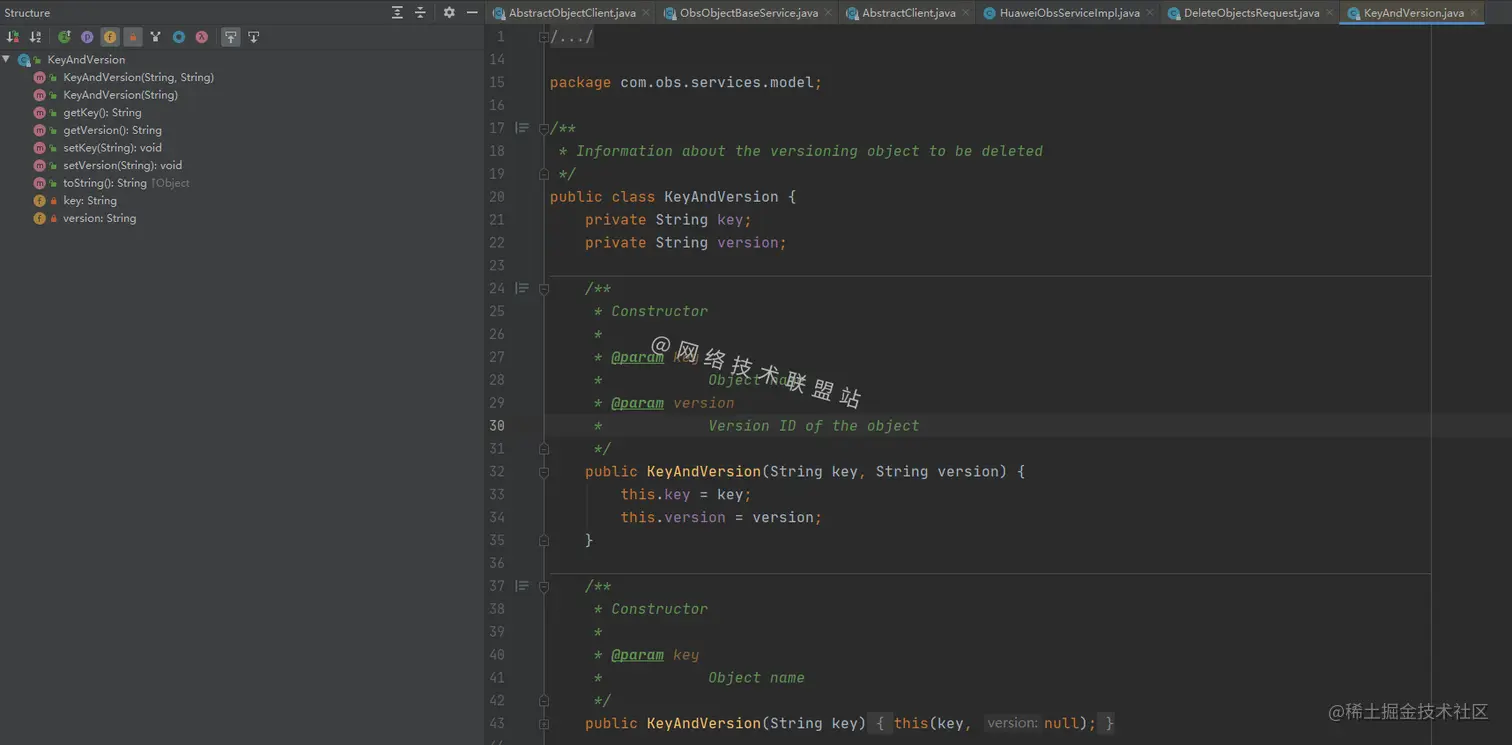Expand folded header comment at line 1
This screenshot has height=745, width=1512.
pos(544,37)
